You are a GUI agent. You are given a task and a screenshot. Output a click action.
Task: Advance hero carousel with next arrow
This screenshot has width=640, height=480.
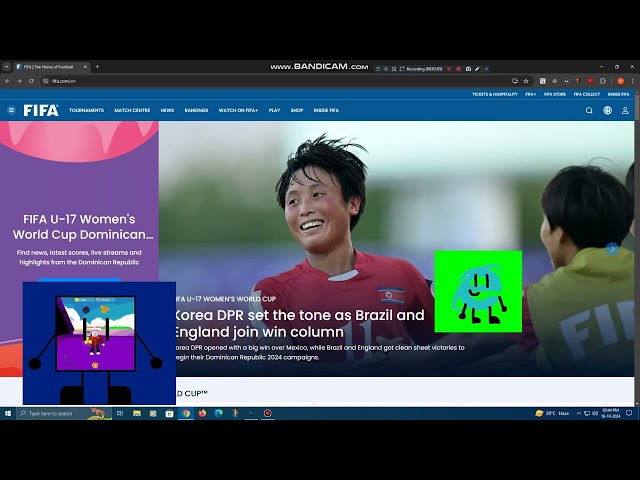coord(612,249)
